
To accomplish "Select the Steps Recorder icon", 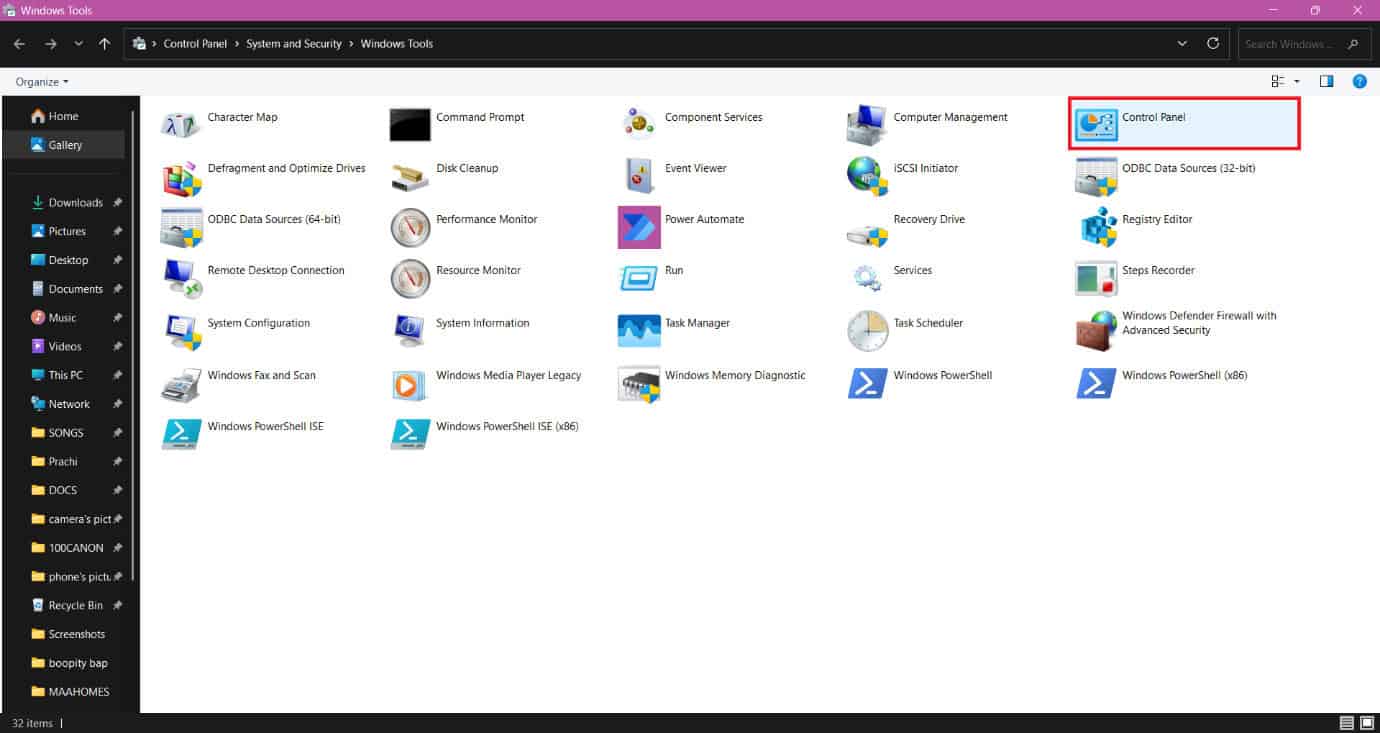I will tap(1096, 278).
